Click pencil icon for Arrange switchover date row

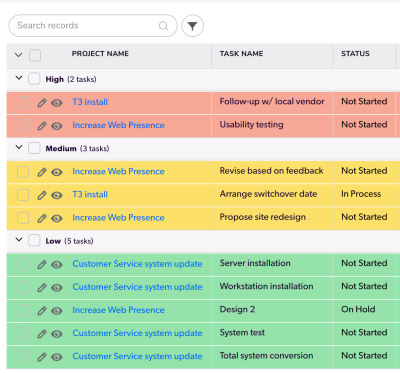(x=42, y=195)
